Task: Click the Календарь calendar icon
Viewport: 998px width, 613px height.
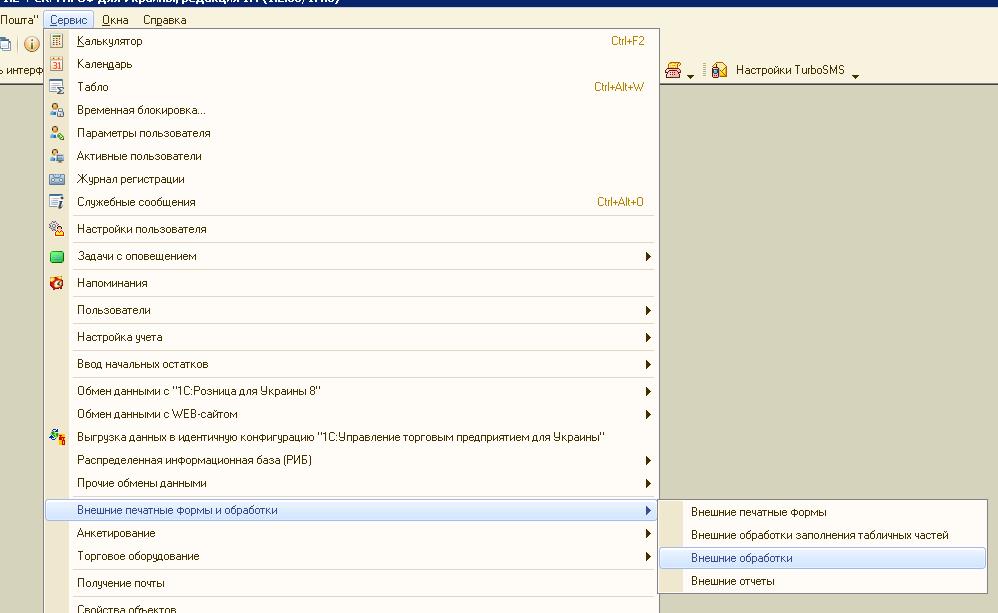Action: click(57, 64)
